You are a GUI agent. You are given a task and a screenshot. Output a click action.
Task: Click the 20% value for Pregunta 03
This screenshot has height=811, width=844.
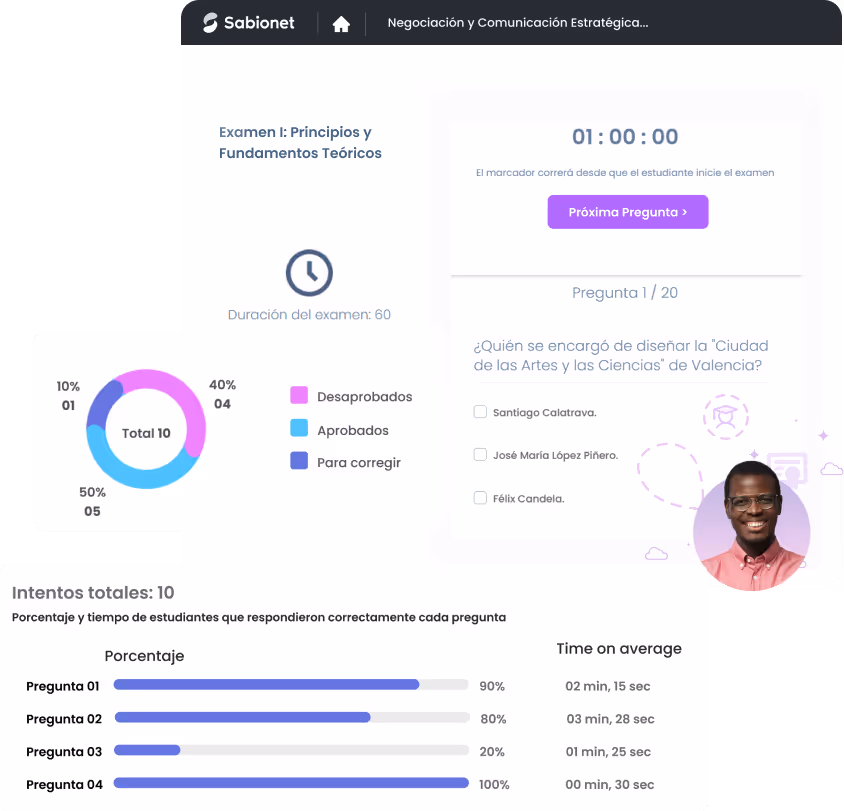[x=492, y=752]
